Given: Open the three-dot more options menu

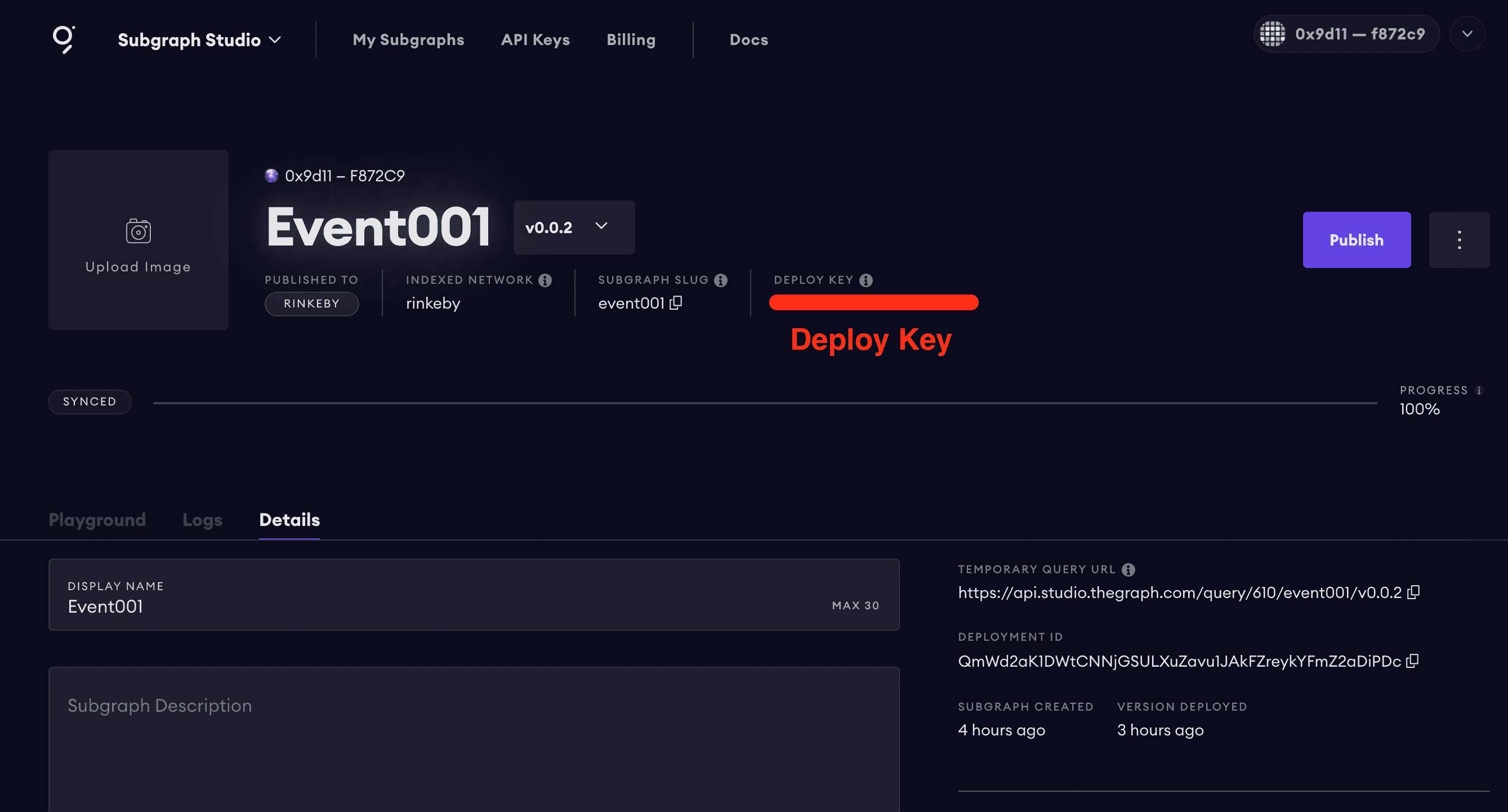Looking at the screenshot, I should tap(1459, 240).
